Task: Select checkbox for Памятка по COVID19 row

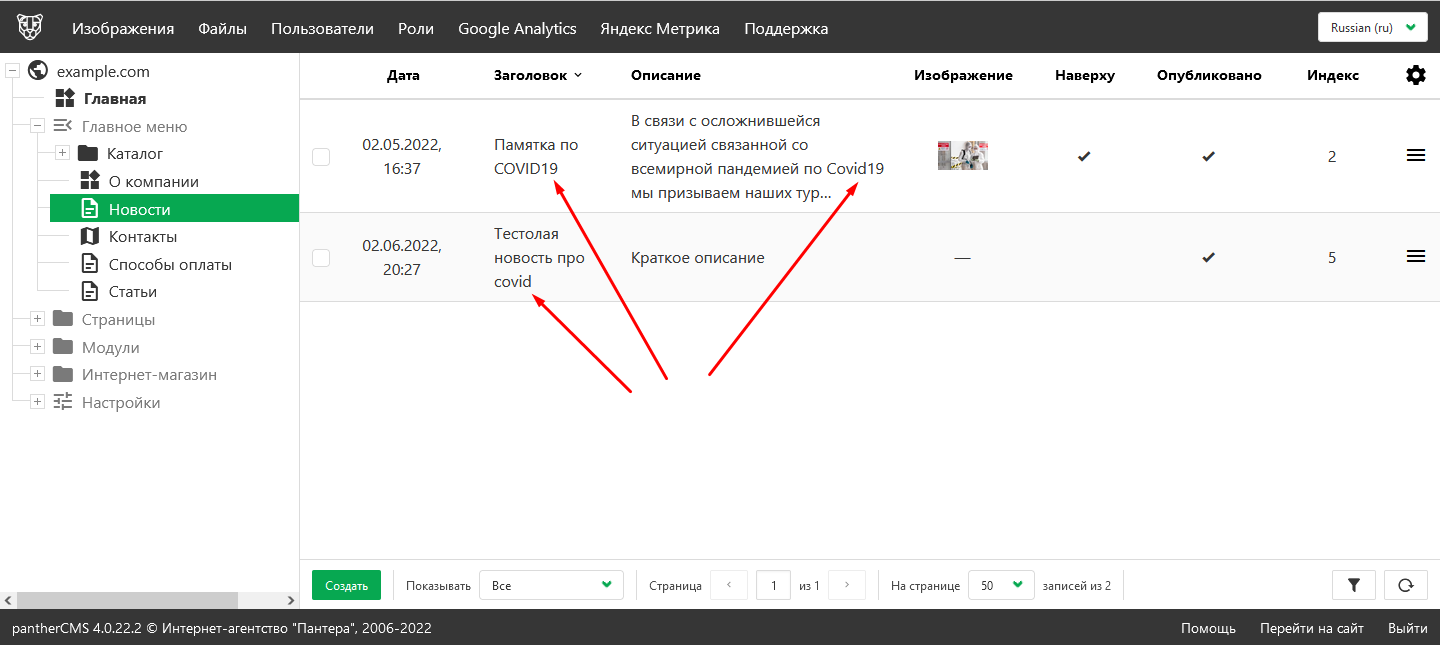Action: pos(321,157)
